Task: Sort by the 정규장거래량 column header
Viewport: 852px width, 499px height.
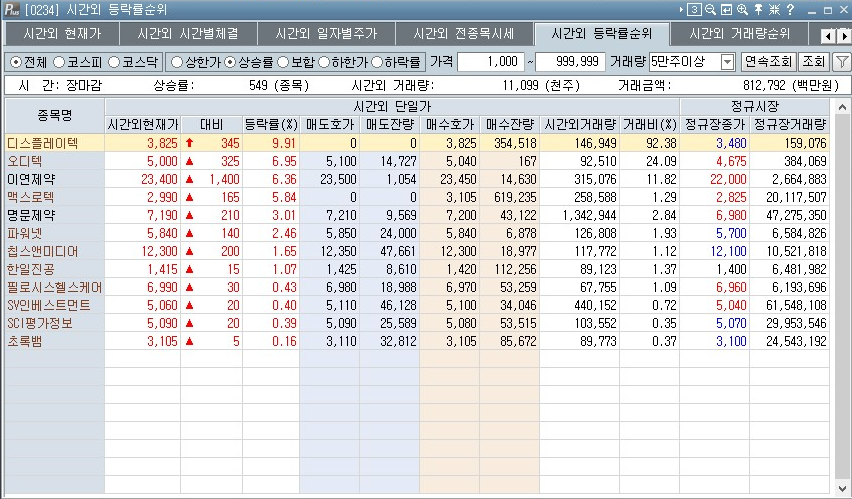Action: (x=790, y=124)
